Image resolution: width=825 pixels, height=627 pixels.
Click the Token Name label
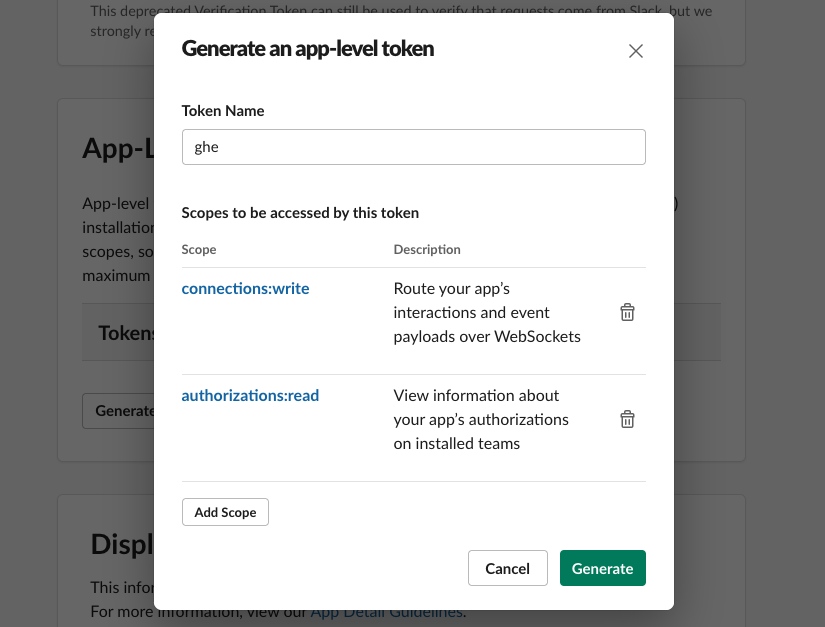[x=222, y=111]
